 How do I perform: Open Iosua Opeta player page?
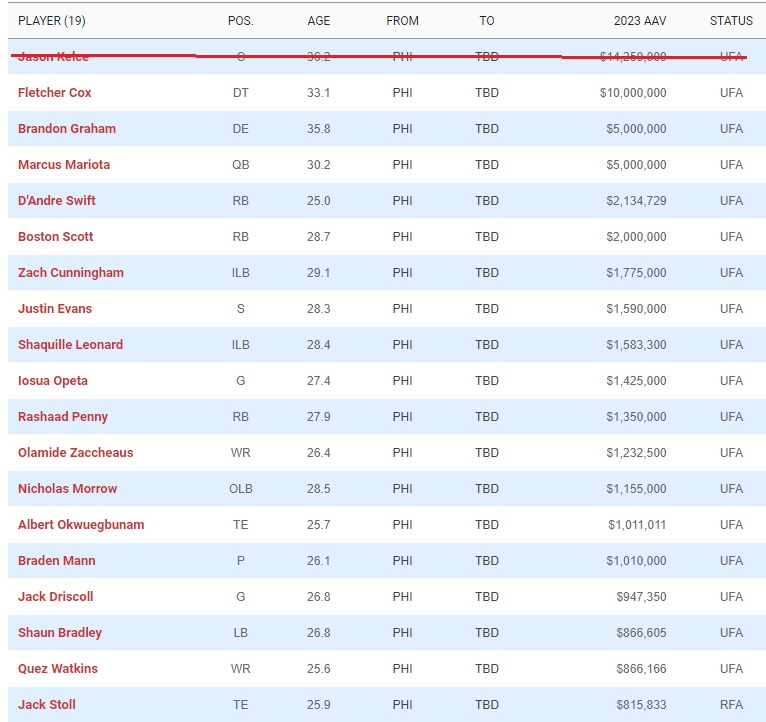click(x=53, y=381)
